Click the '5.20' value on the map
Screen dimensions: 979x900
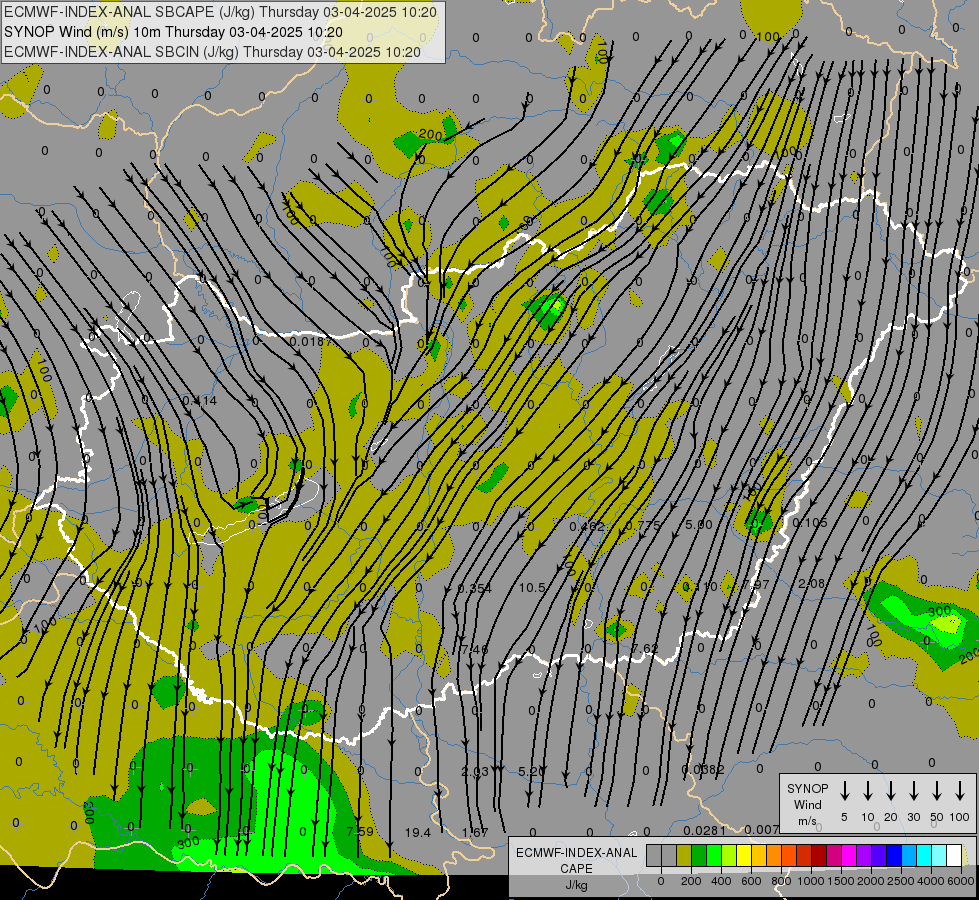tap(532, 771)
